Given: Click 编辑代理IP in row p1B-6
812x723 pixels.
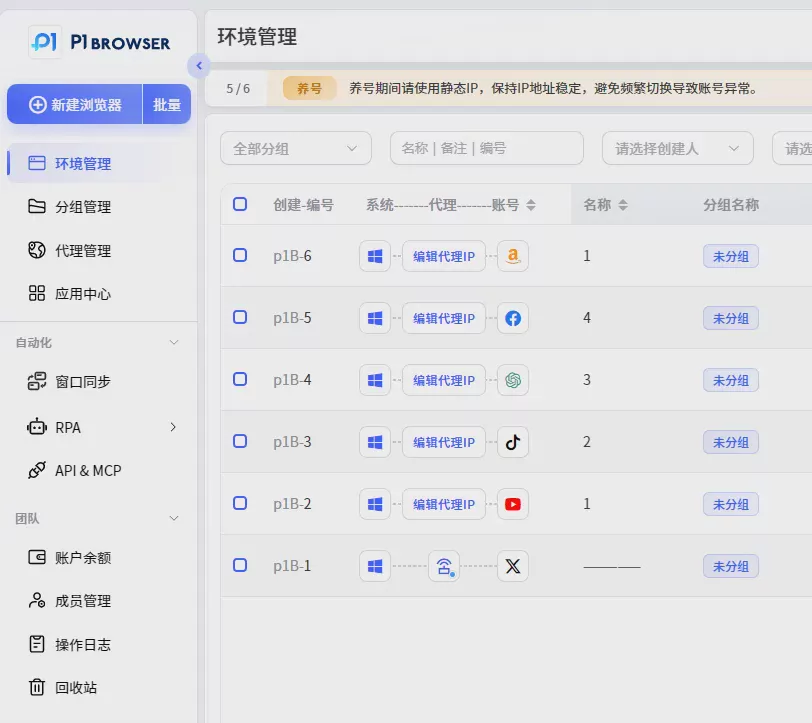Looking at the screenshot, I should point(444,256).
